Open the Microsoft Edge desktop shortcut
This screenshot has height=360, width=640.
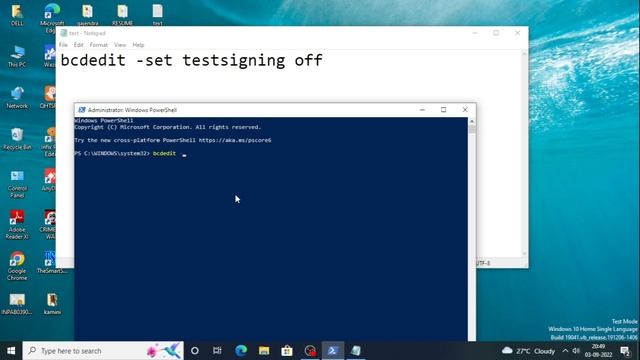point(52,17)
